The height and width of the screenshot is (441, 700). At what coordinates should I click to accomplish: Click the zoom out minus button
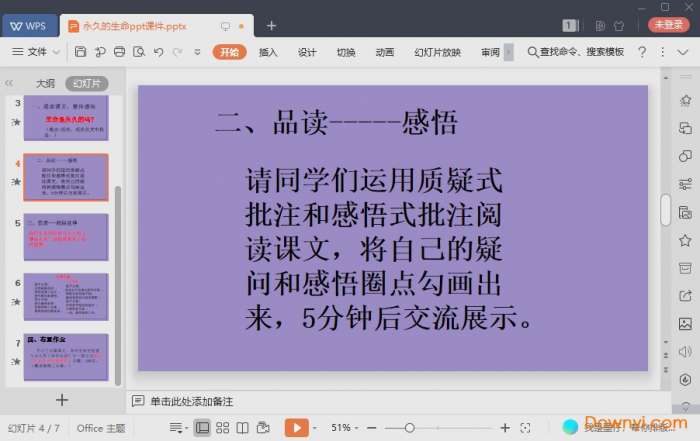coord(371,428)
